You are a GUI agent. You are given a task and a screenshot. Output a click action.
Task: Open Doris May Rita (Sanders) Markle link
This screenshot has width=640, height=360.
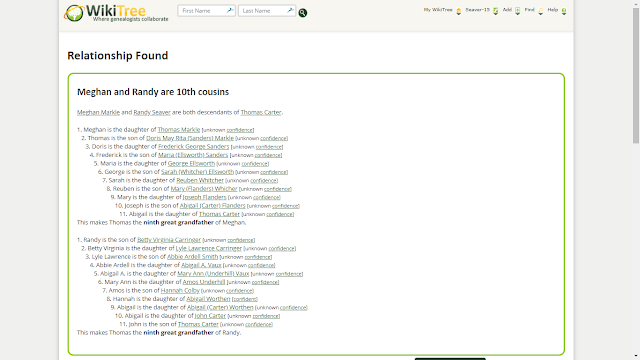(190, 138)
